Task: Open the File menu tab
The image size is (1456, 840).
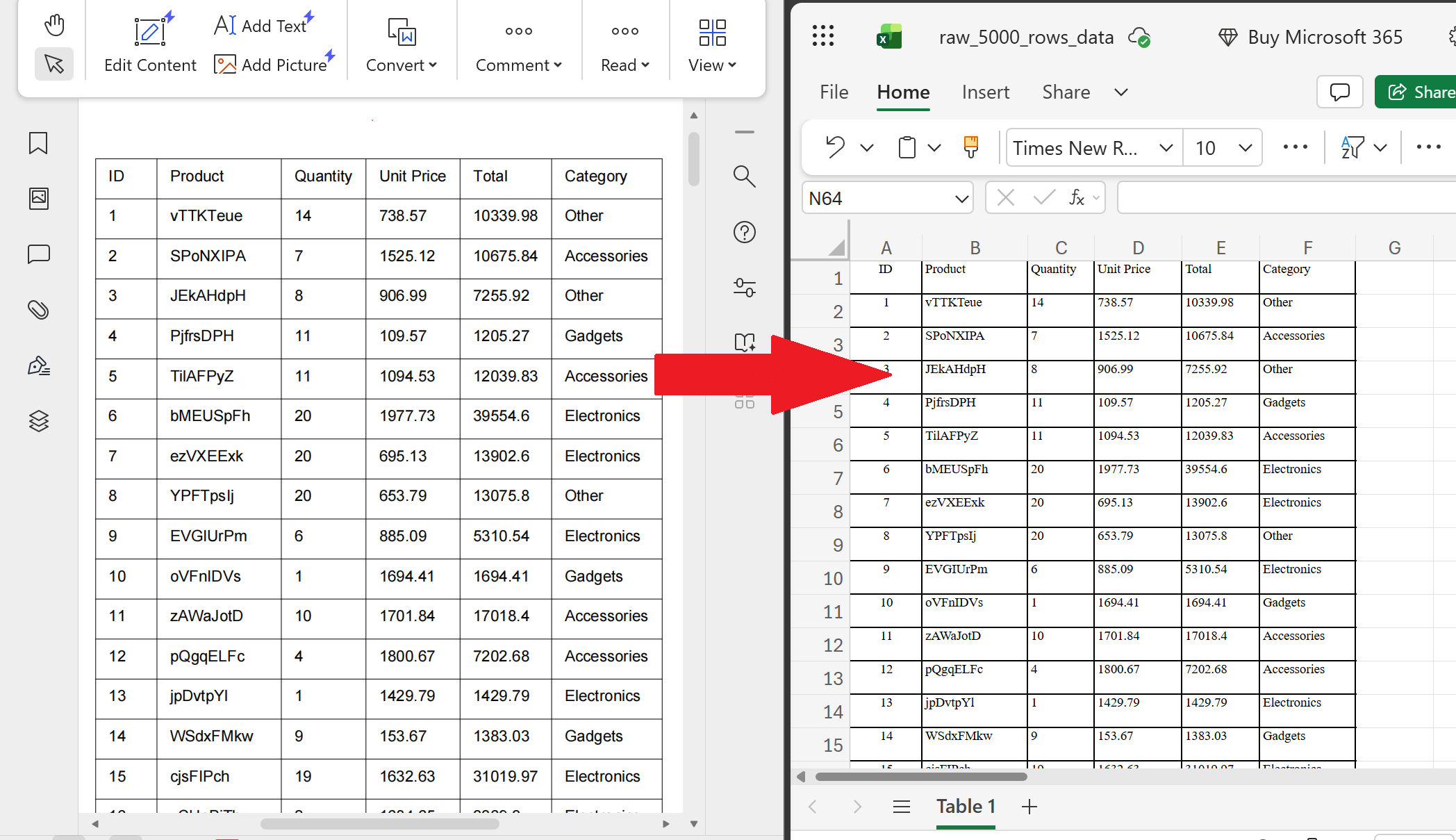Action: click(x=834, y=92)
